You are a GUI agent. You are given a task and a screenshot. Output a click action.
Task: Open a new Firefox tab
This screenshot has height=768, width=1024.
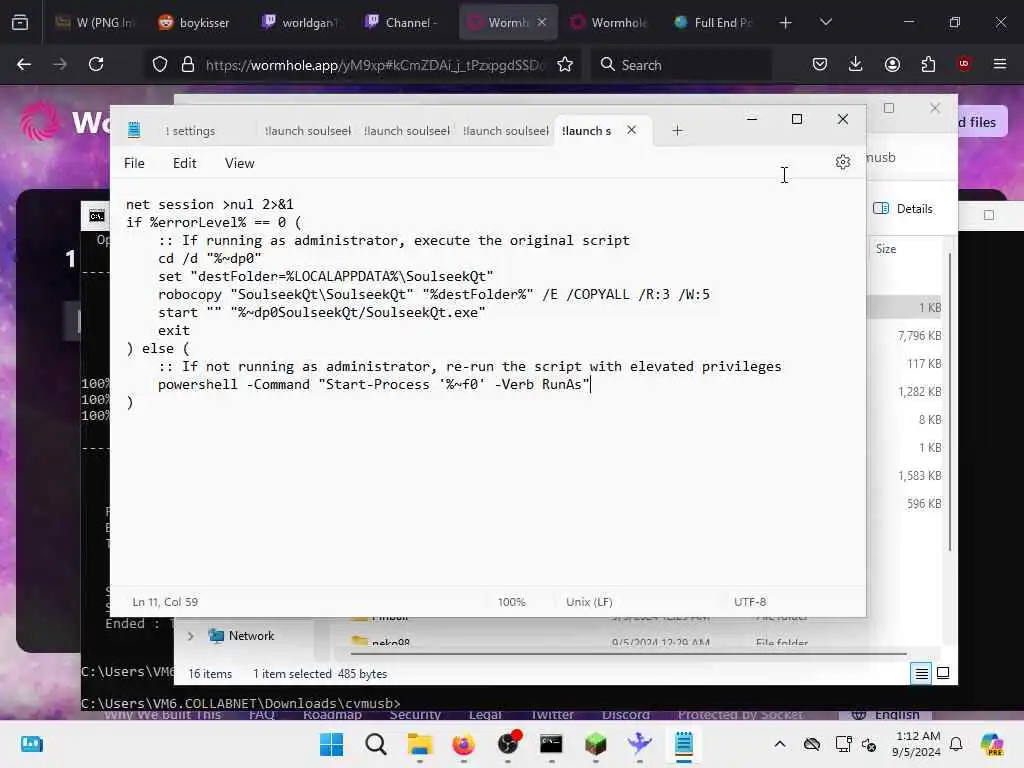(x=786, y=22)
